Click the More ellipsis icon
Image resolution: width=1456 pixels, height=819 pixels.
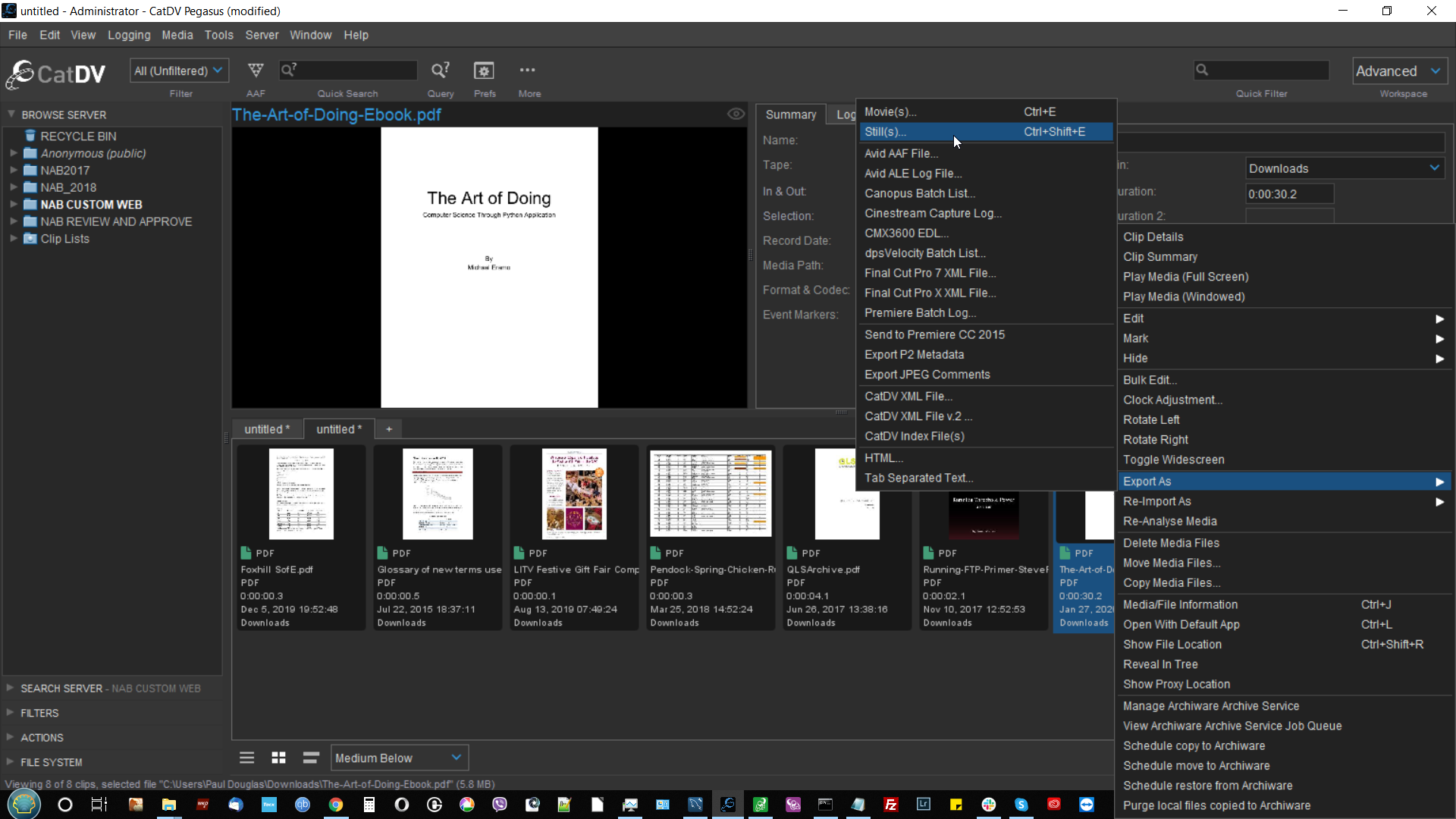click(528, 70)
